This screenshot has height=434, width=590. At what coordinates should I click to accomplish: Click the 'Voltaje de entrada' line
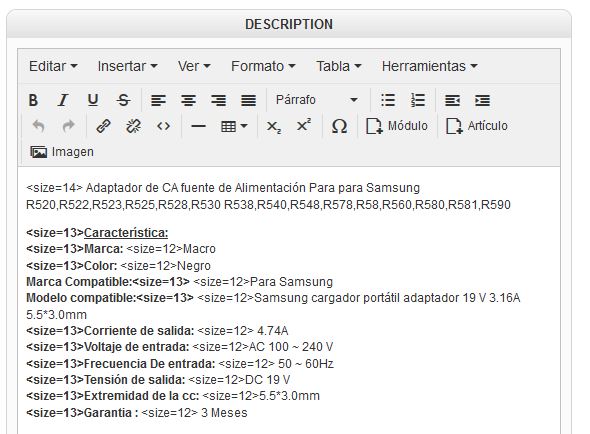coord(179,347)
